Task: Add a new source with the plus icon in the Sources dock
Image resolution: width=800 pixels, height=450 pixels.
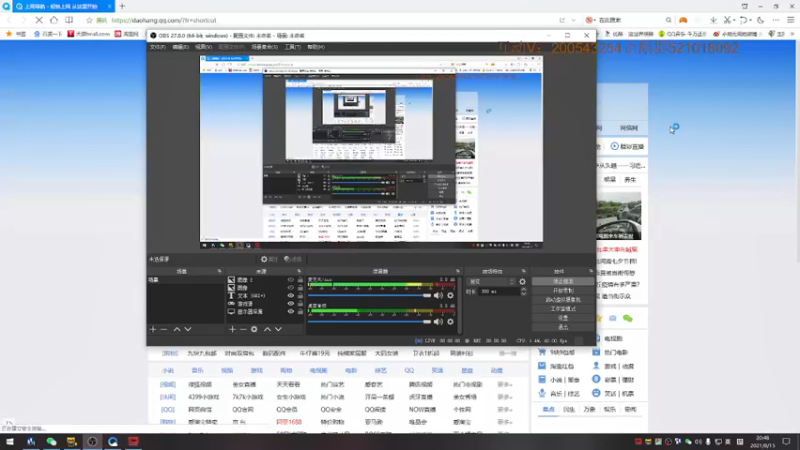Action: (232, 330)
